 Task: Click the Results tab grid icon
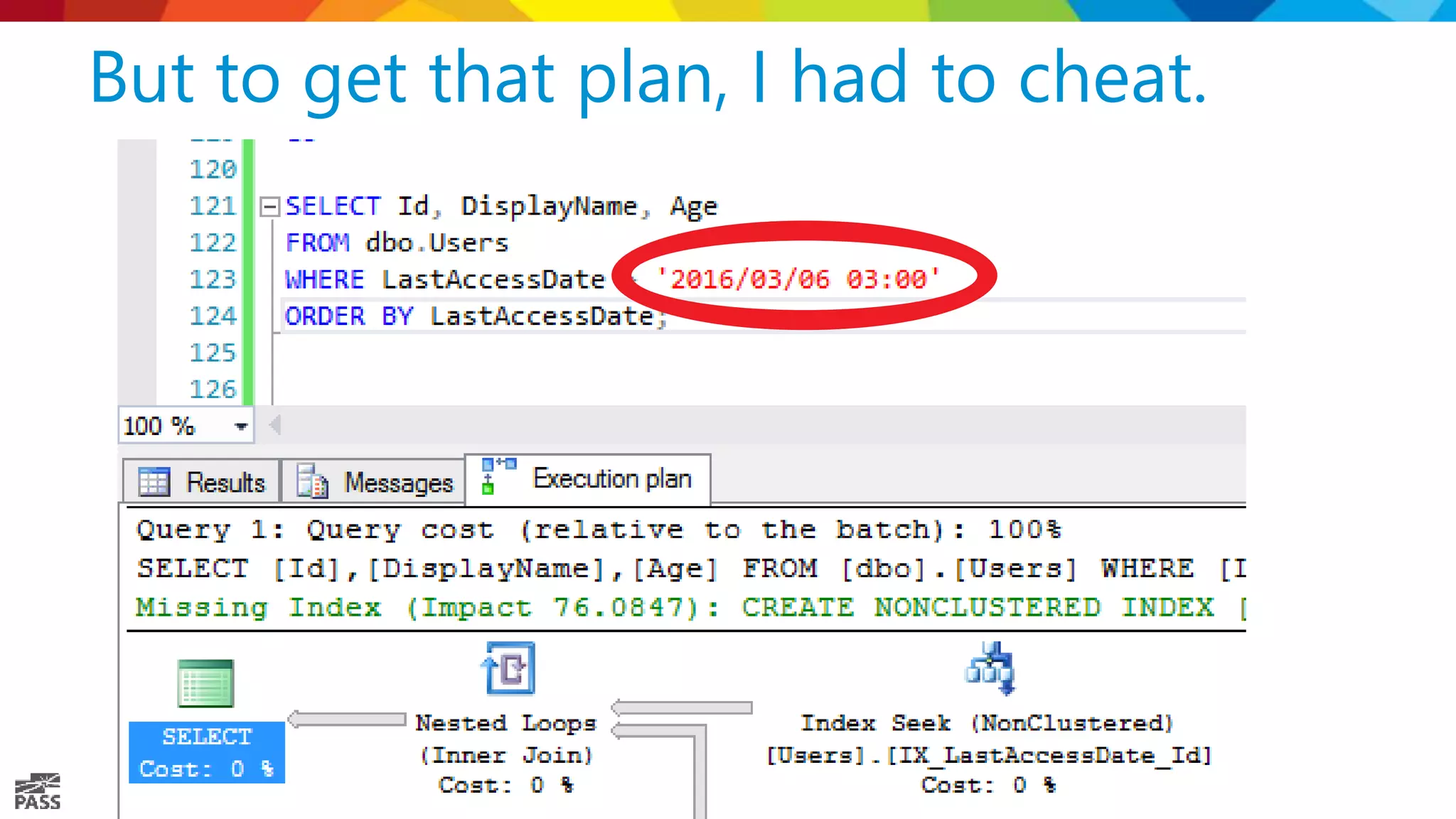[154, 482]
